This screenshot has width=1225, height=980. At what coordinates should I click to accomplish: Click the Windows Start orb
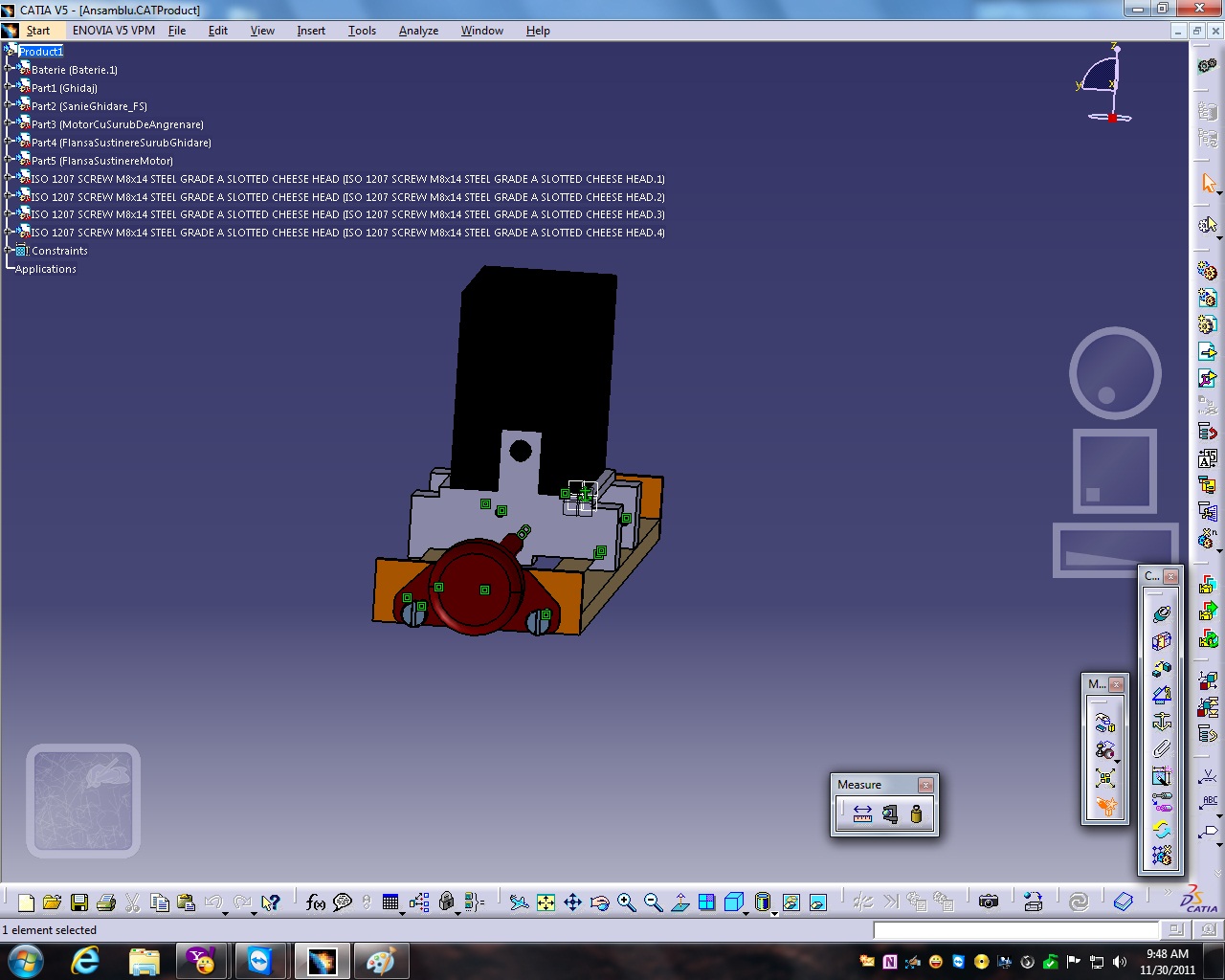(x=25, y=961)
